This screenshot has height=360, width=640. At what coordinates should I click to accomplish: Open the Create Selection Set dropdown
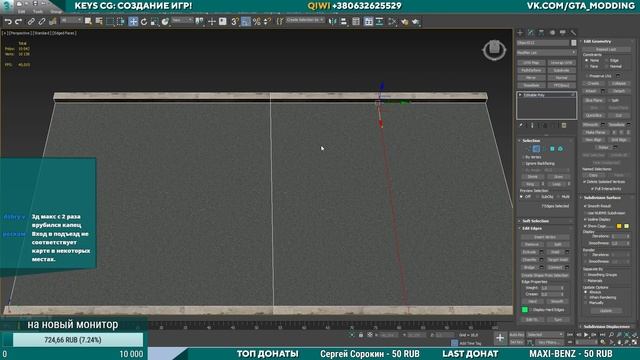(305, 20)
